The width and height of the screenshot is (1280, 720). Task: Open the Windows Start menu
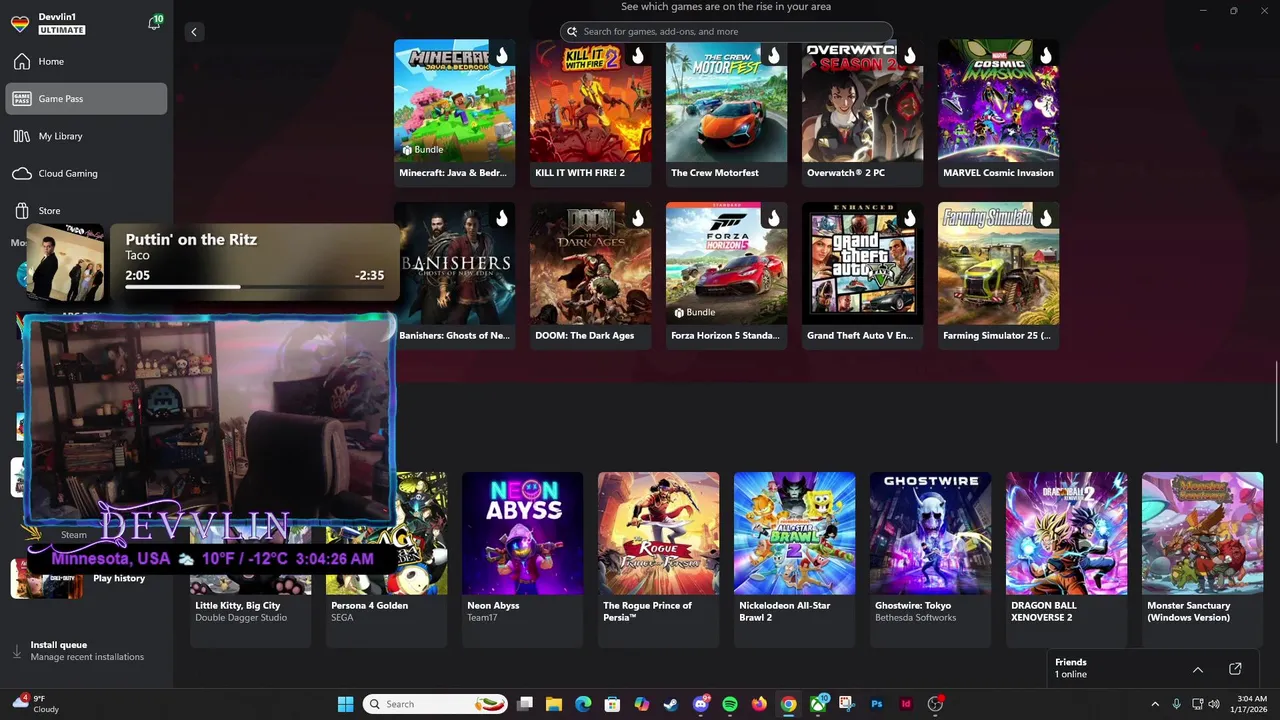(x=345, y=704)
